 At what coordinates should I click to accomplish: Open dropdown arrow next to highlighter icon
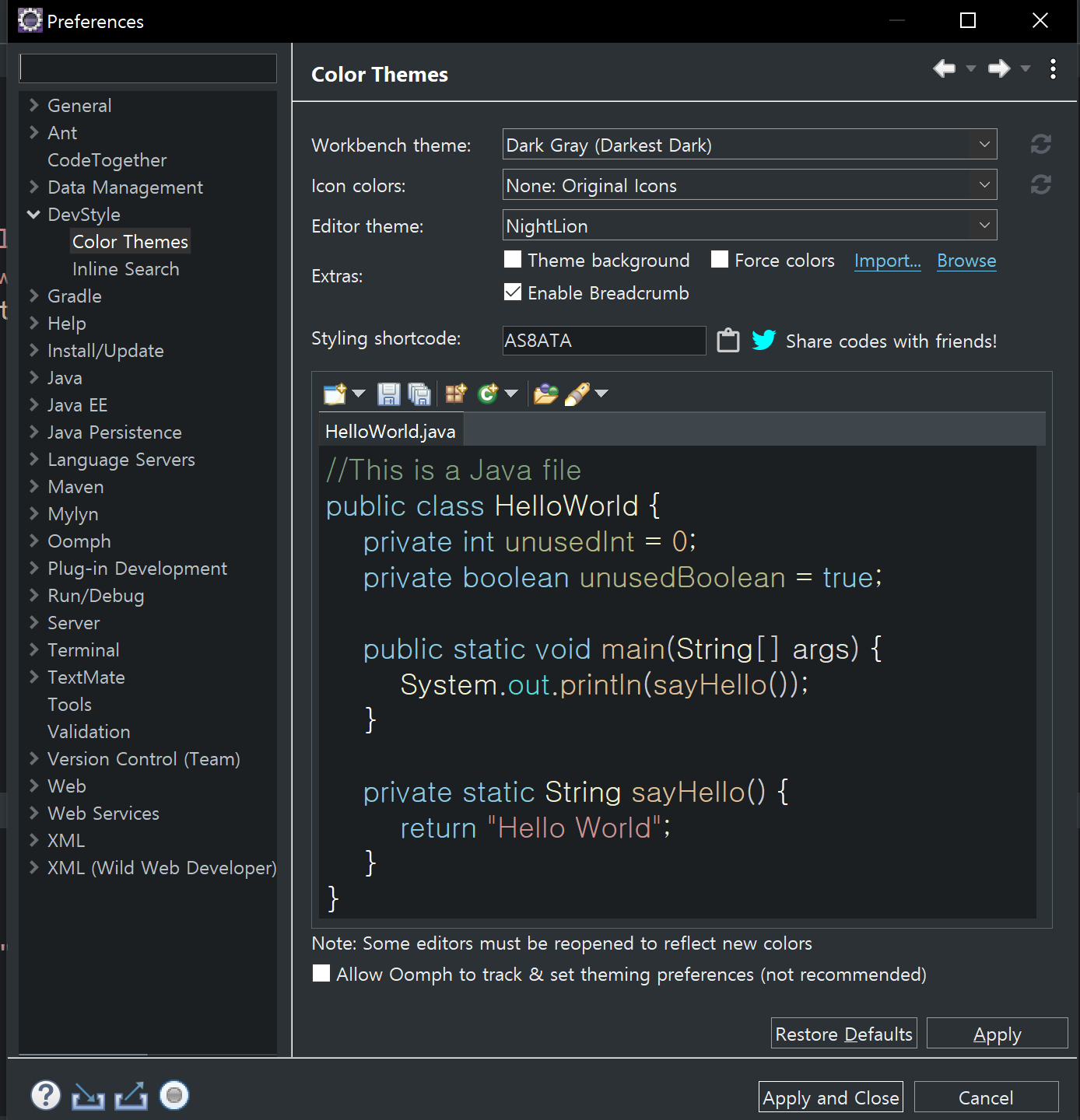coord(601,394)
